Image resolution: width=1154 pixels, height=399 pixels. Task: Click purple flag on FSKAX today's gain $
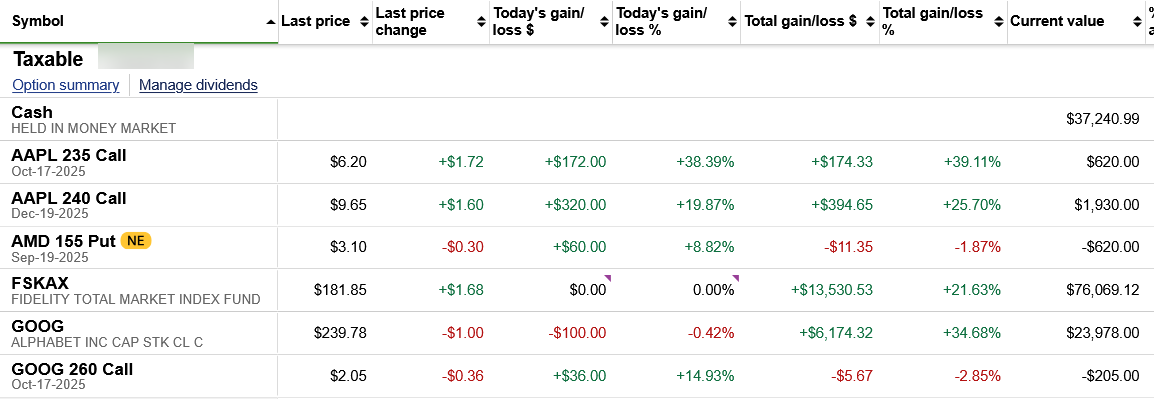click(x=608, y=278)
